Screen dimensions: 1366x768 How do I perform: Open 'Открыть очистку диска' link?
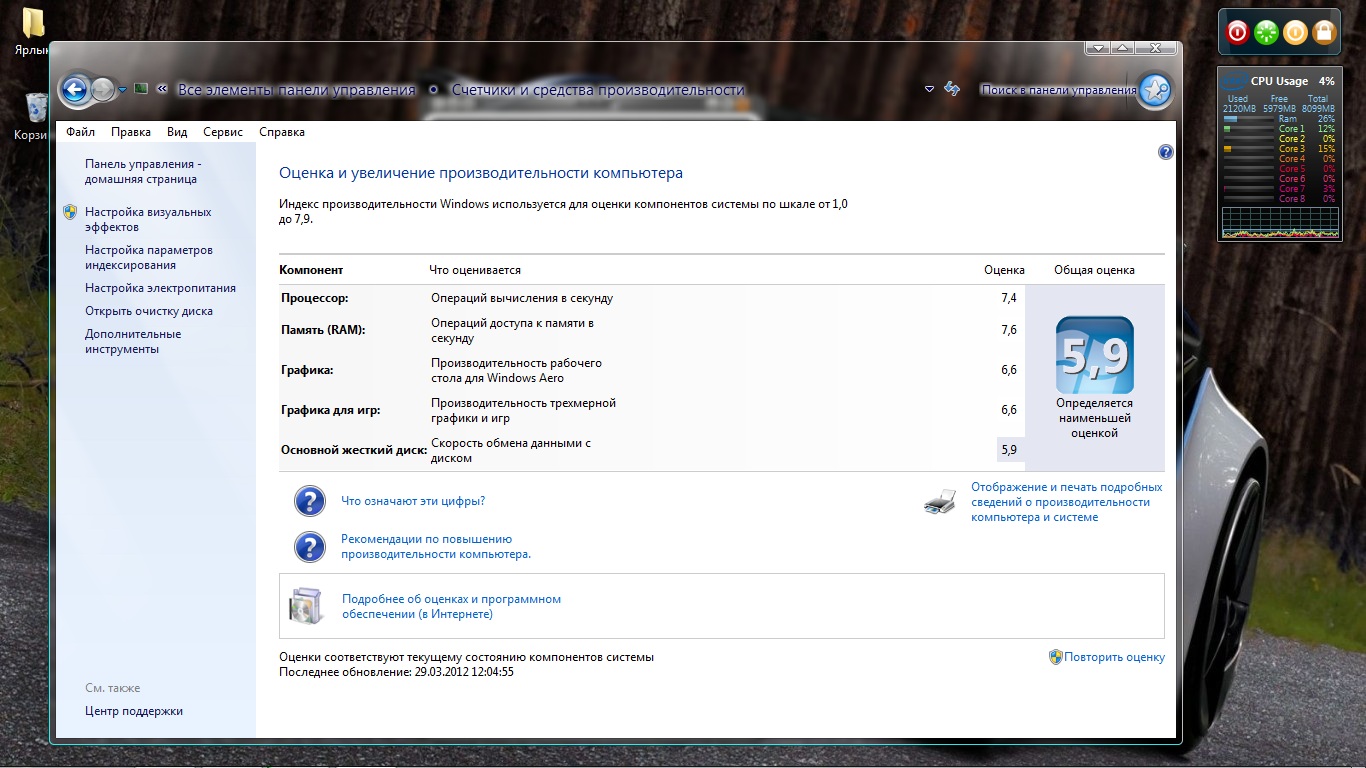pyautogui.click(x=149, y=311)
